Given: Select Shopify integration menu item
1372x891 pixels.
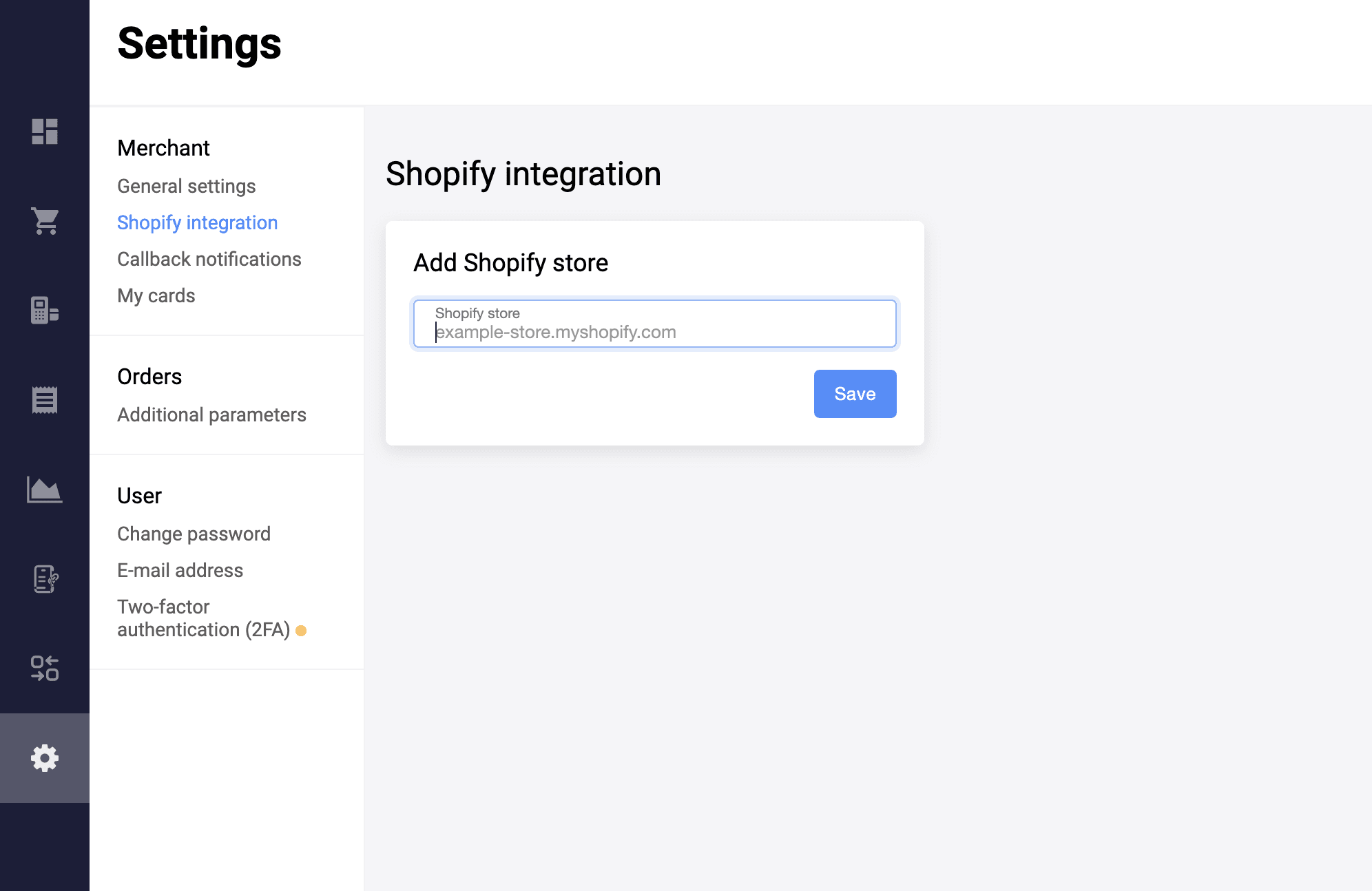Looking at the screenshot, I should click(x=197, y=222).
